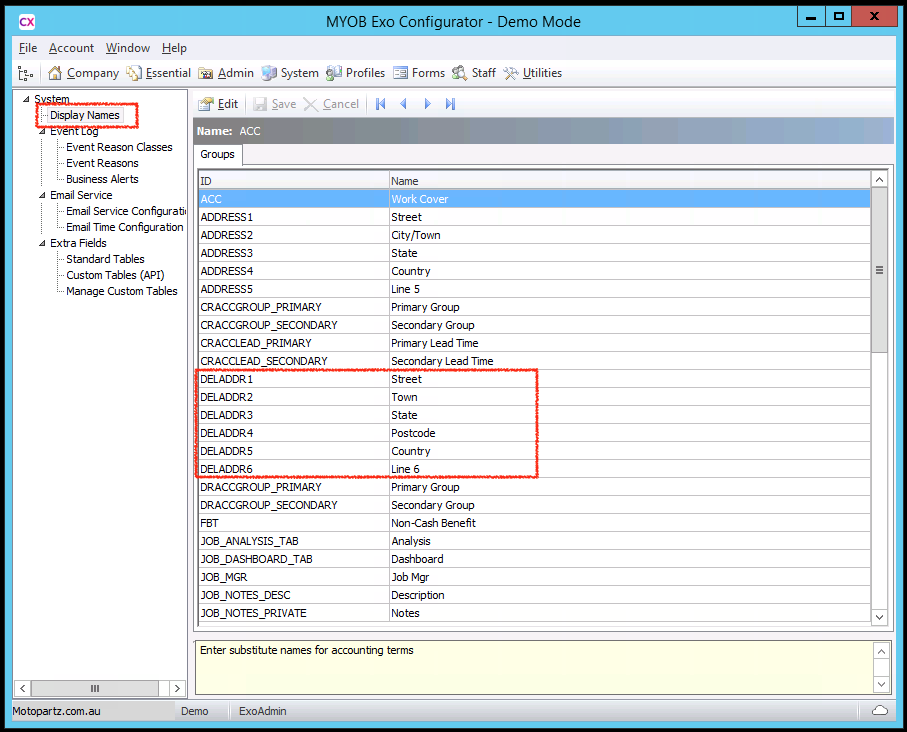Click the cloud status icon

click(x=880, y=711)
